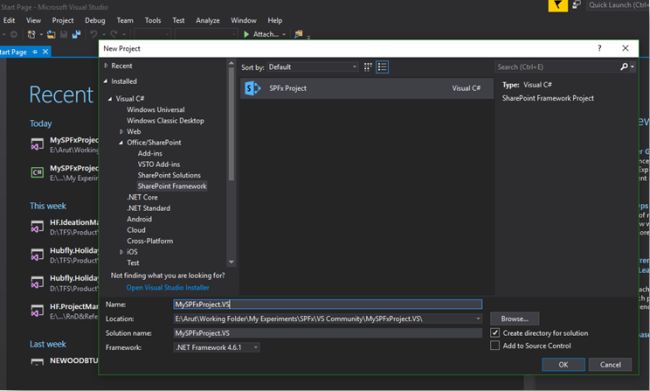The height and width of the screenshot is (391, 650).
Task: Open the Debug menu
Action: click(x=95, y=20)
